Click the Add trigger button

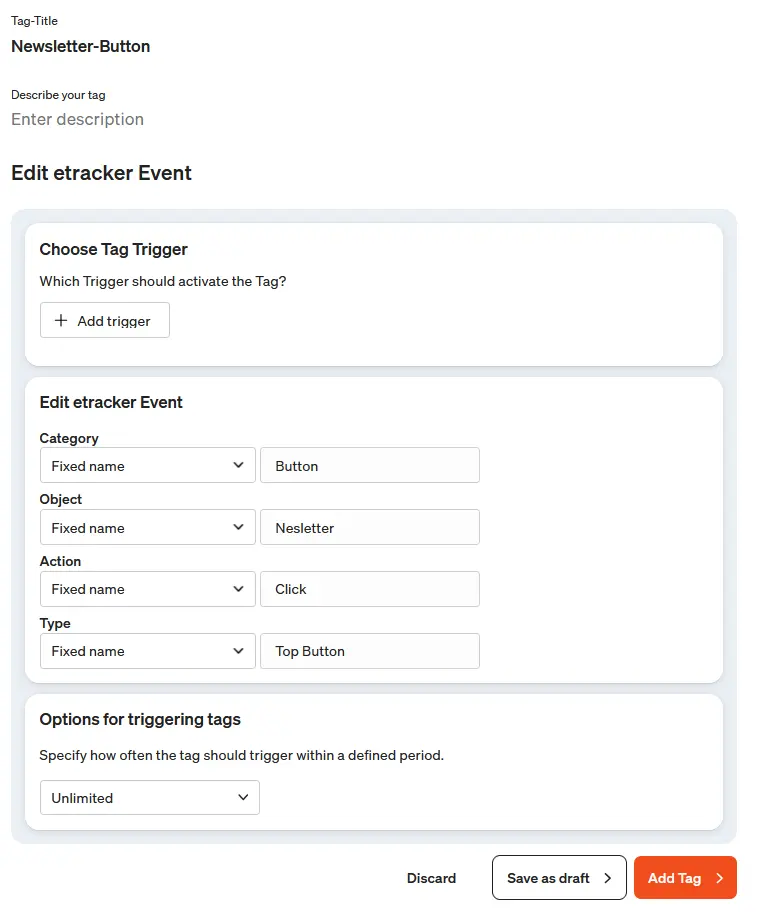(x=104, y=320)
